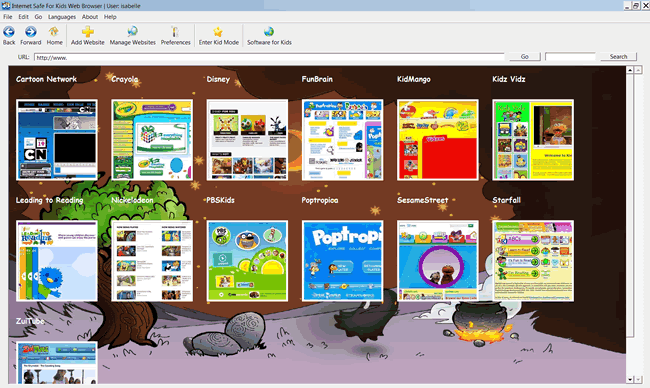Click the Go button next to URL
The image size is (650, 388).
tap(525, 56)
